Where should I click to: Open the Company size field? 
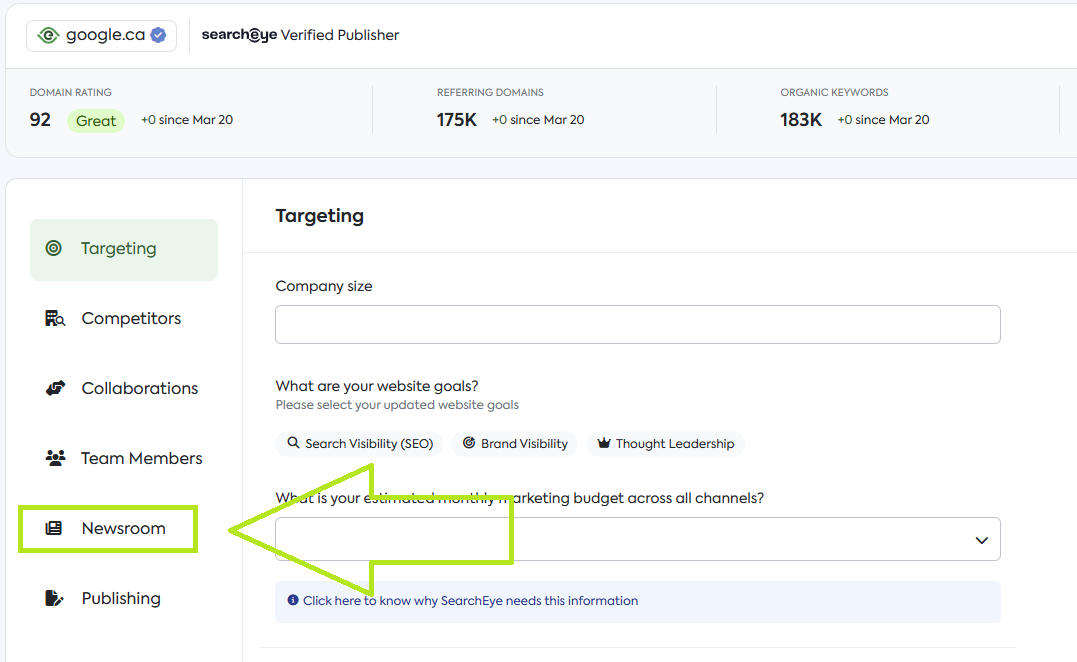click(637, 324)
